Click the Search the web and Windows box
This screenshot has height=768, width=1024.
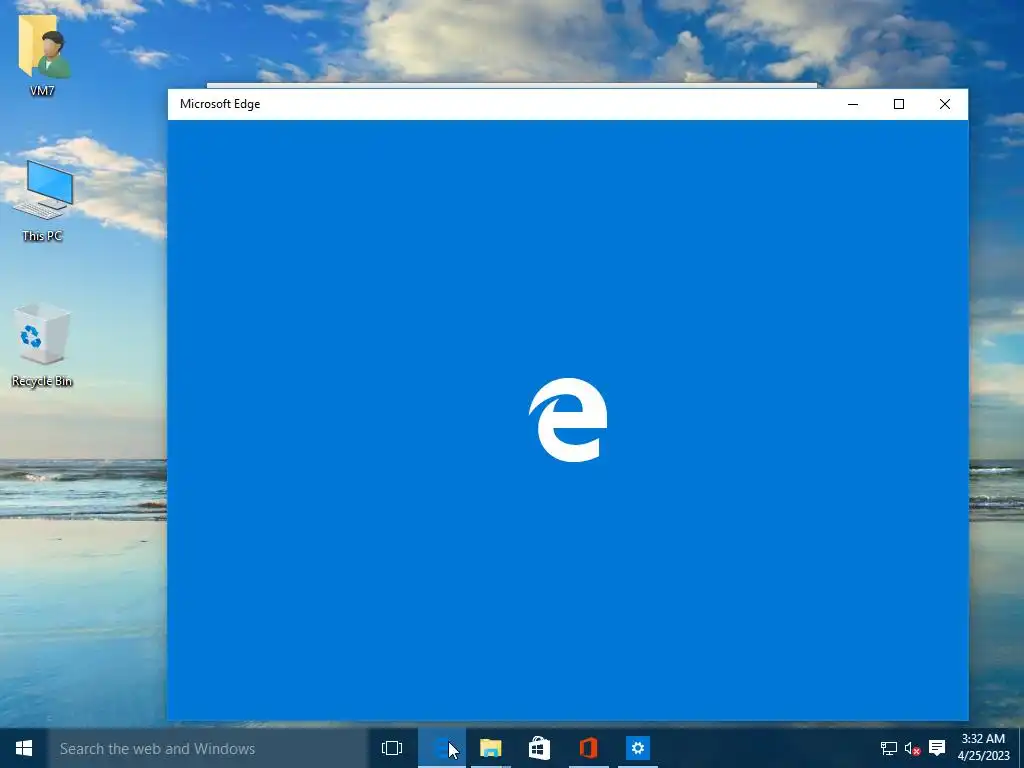pyautogui.click(x=208, y=748)
